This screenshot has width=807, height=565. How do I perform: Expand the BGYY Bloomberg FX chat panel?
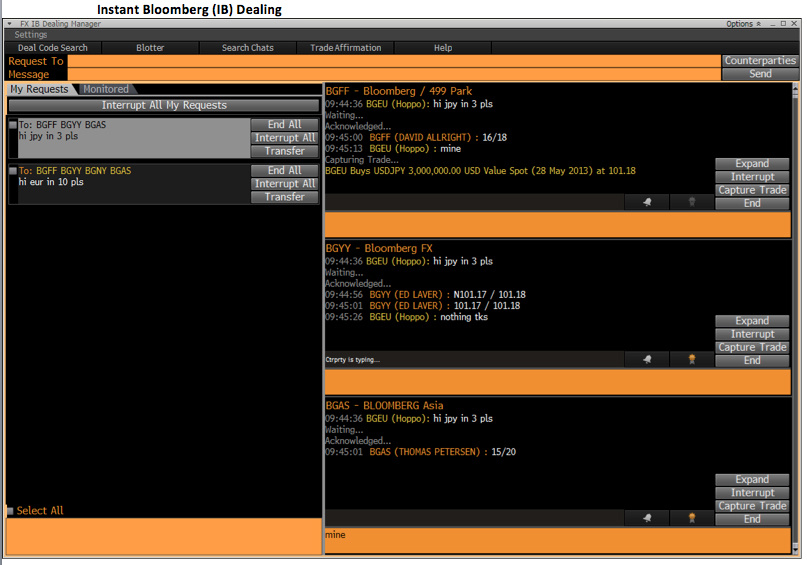(x=752, y=321)
